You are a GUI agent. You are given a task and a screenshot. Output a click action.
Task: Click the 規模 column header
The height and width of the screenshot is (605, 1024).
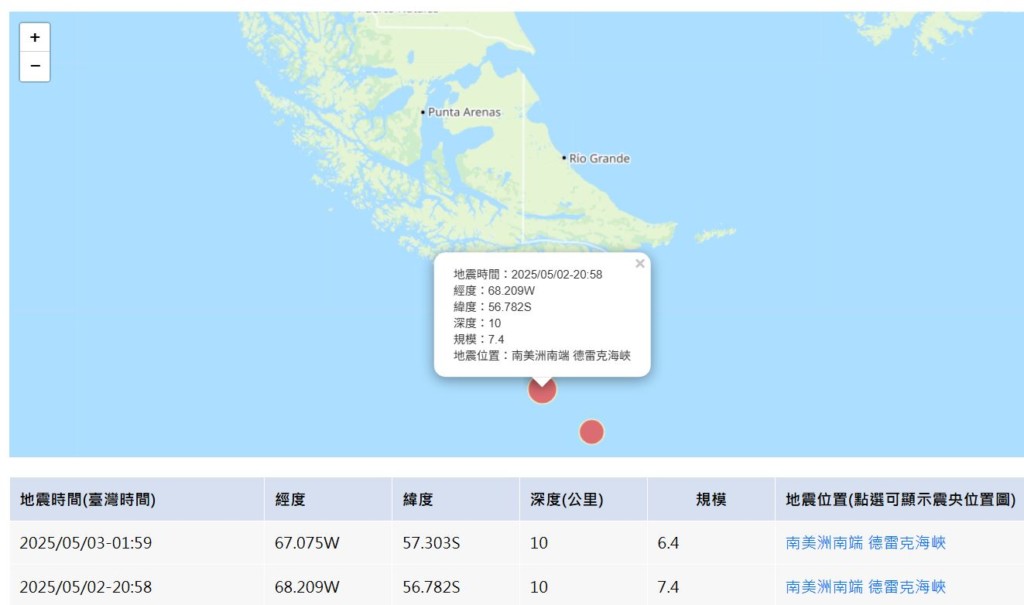[x=710, y=499]
